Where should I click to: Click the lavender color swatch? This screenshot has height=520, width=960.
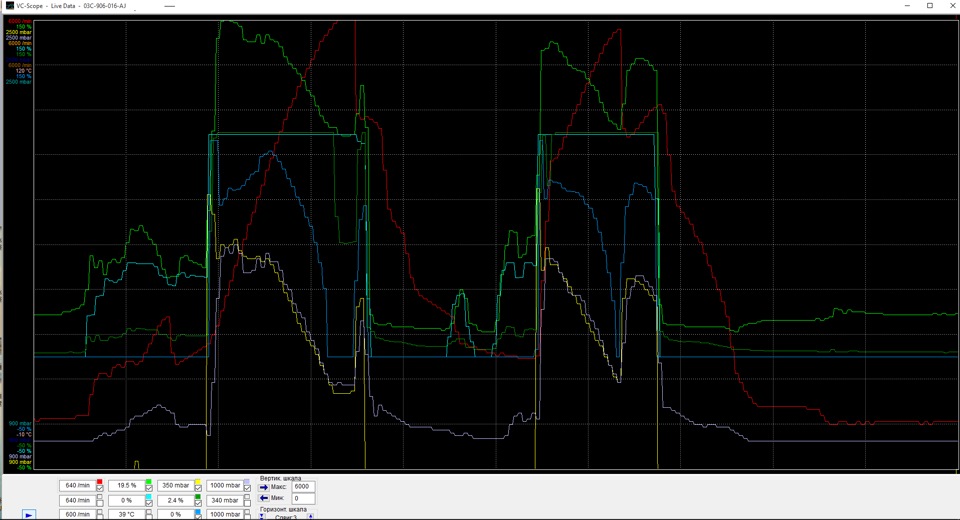[x=247, y=481]
